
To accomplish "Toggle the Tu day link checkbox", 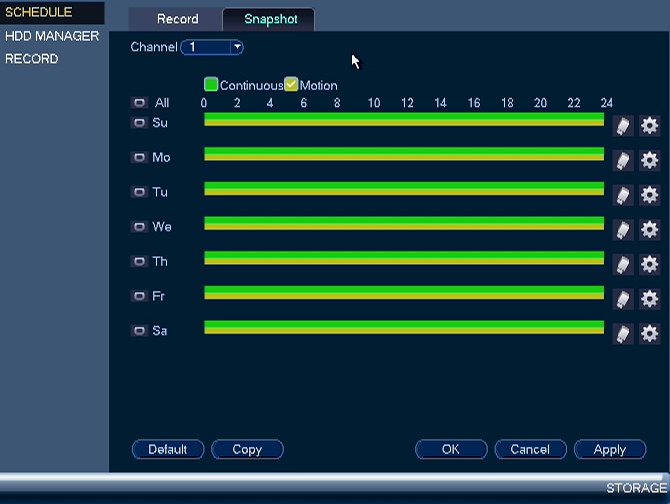I will click(139, 192).
